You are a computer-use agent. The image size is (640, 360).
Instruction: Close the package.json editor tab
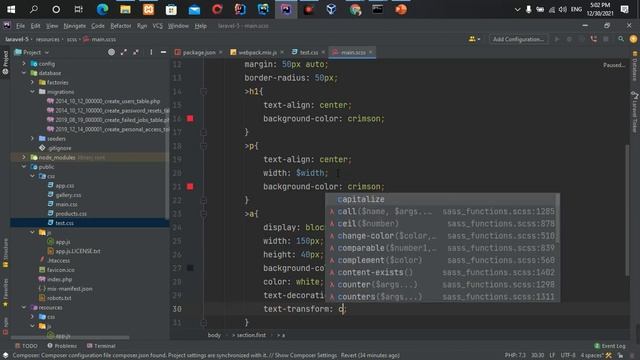pyautogui.click(x=220, y=52)
